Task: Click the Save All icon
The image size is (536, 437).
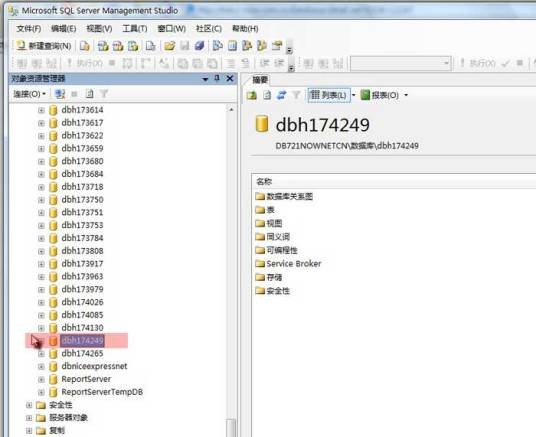Action: click(x=199, y=45)
